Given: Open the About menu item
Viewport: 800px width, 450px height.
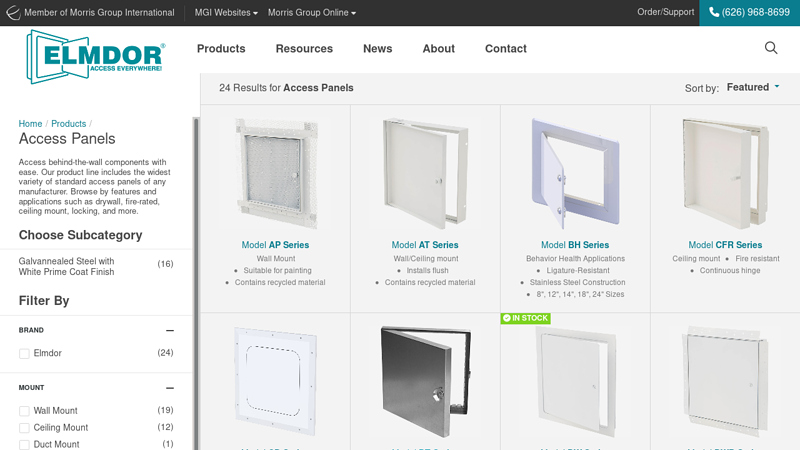Looking at the screenshot, I should pyautogui.click(x=438, y=48).
